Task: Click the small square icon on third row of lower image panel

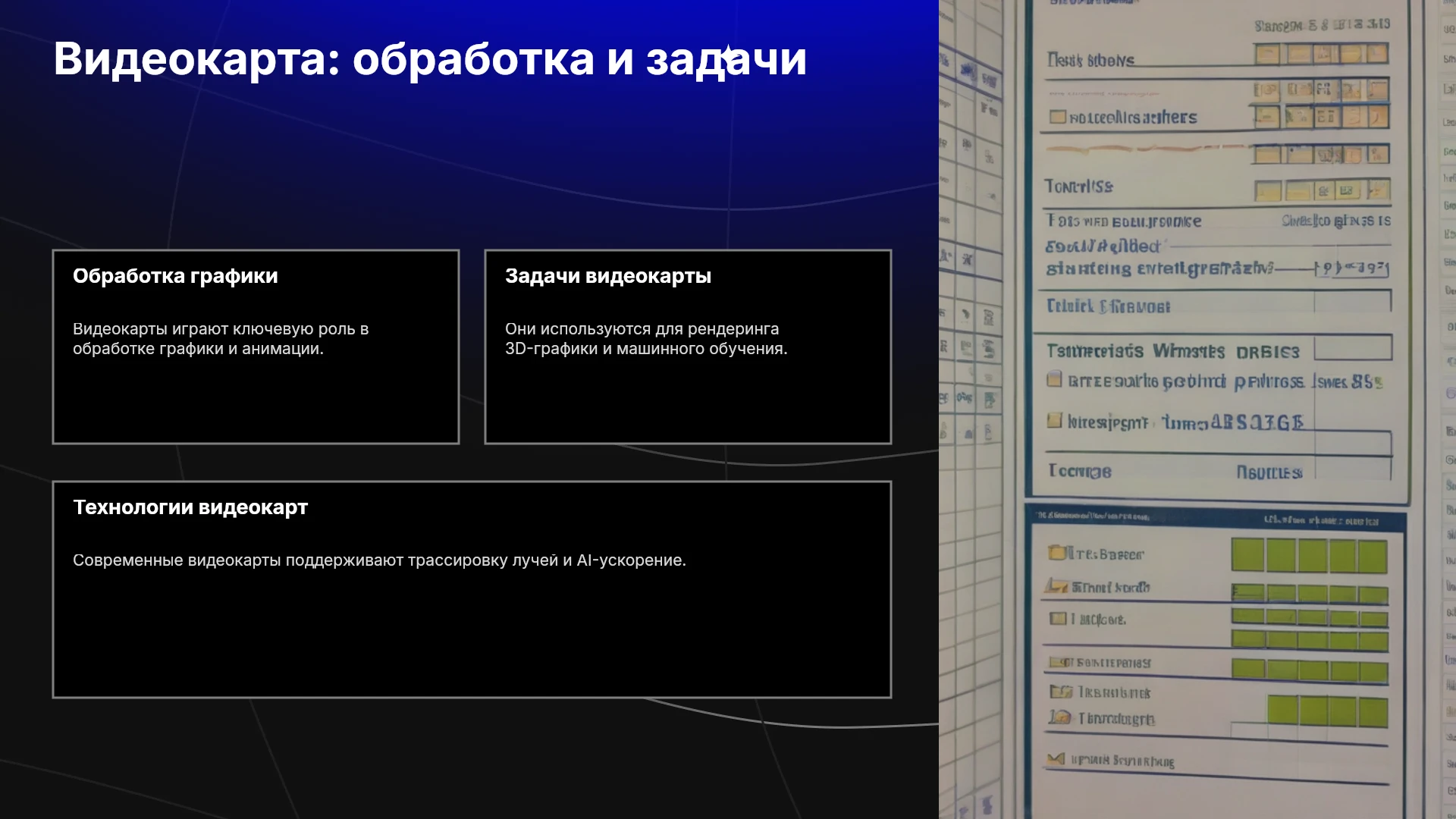Action: point(1057,619)
